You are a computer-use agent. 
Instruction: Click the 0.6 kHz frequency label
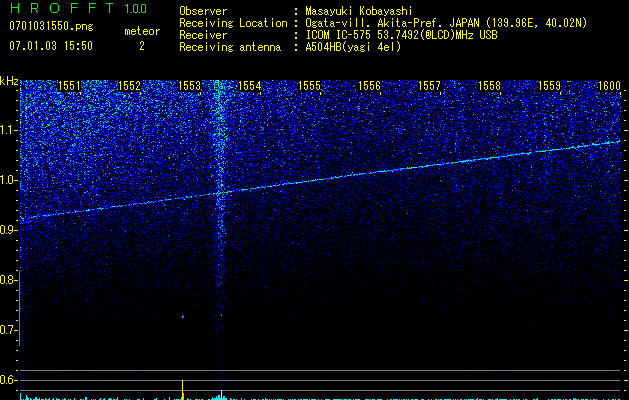pyautogui.click(x=9, y=380)
